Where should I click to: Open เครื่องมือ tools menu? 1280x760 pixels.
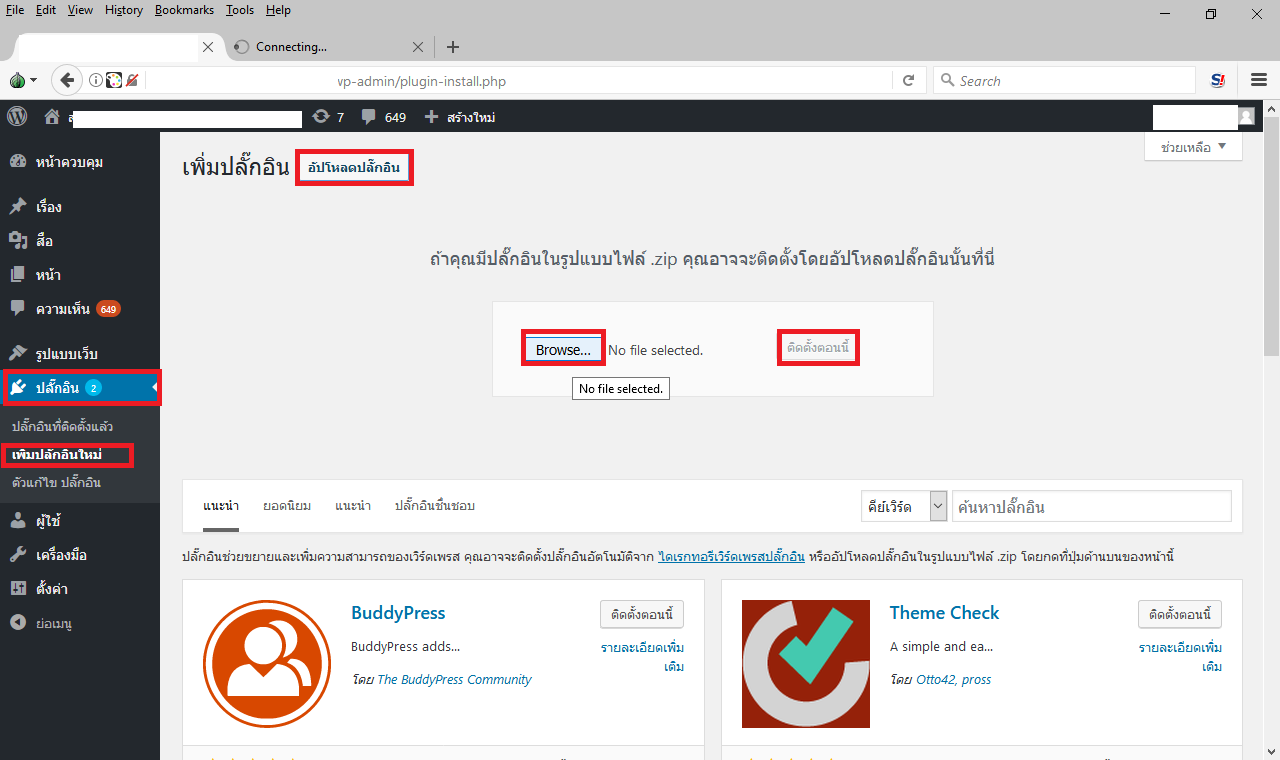[80, 555]
